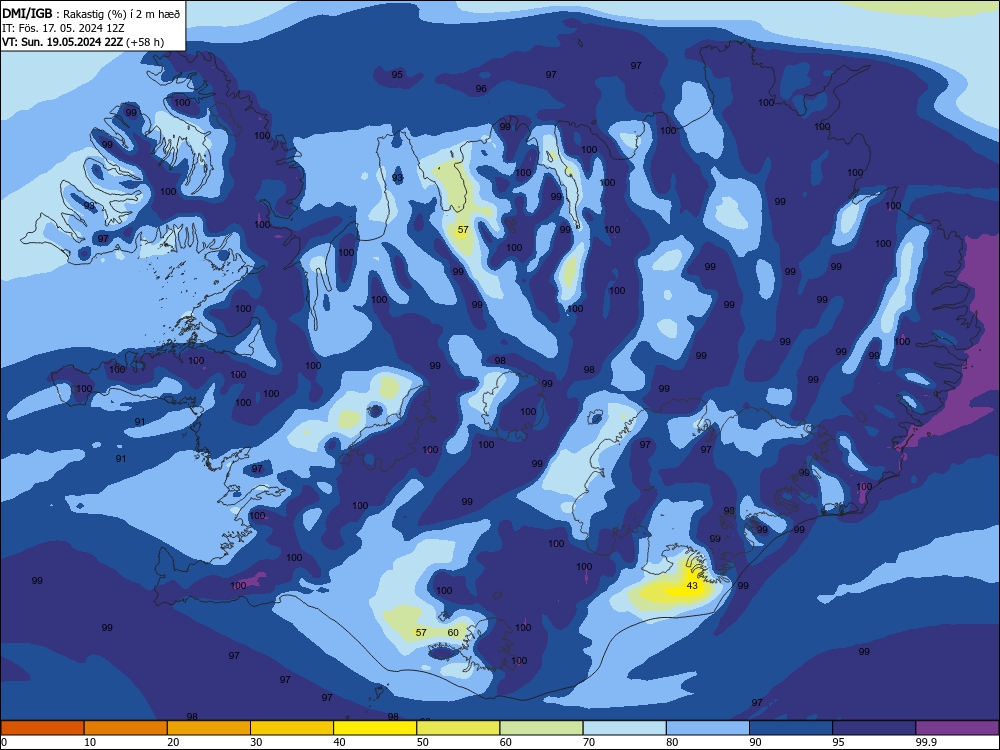Choose the golden 30–40 legend swatch

(292, 728)
